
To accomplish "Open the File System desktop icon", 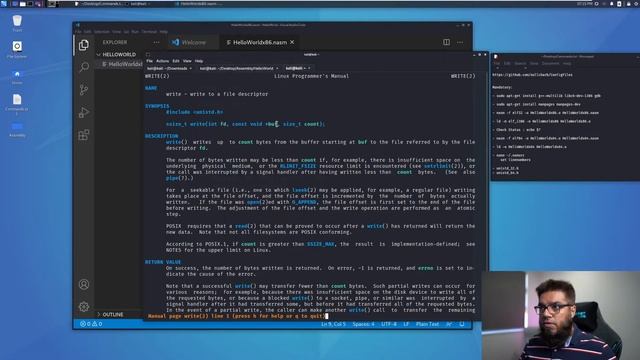I will point(17,49).
